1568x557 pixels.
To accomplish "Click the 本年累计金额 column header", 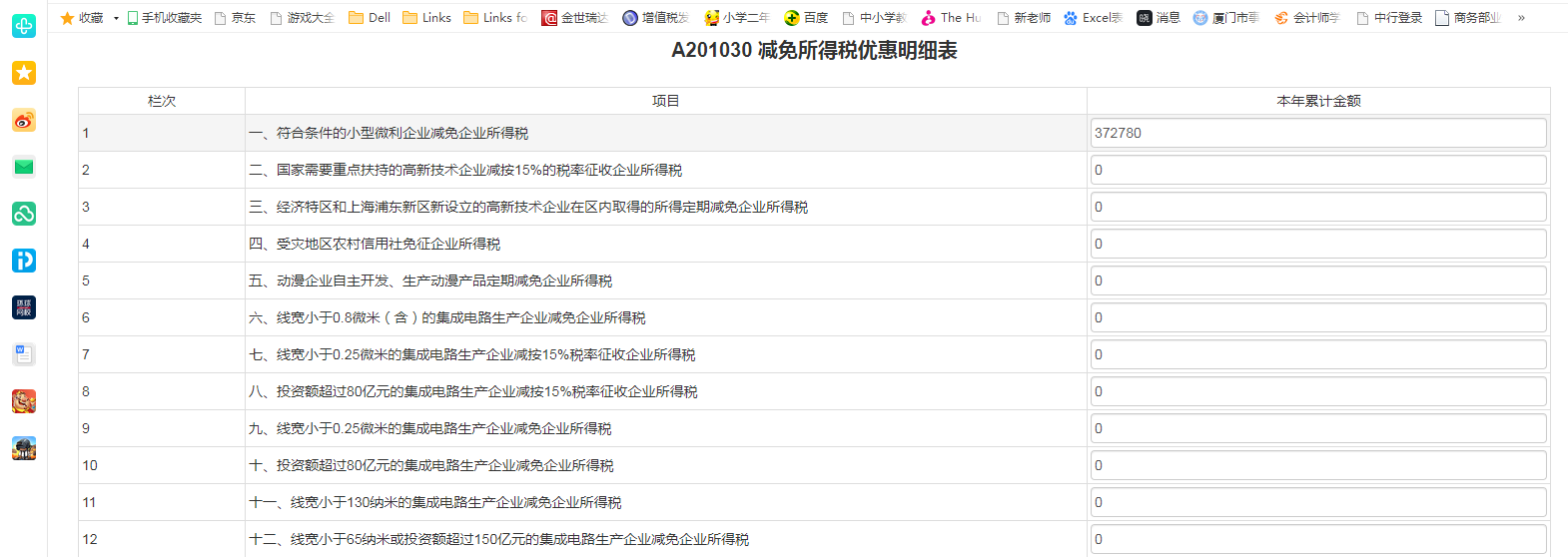I will (1318, 101).
